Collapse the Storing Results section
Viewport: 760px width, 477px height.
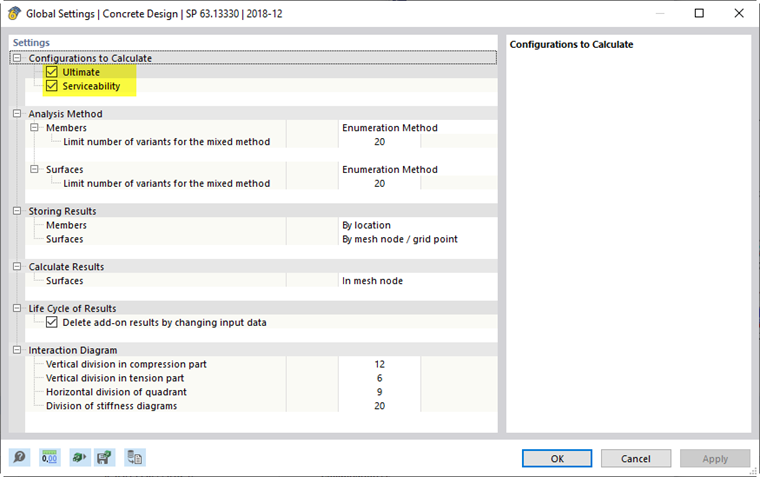(18, 211)
